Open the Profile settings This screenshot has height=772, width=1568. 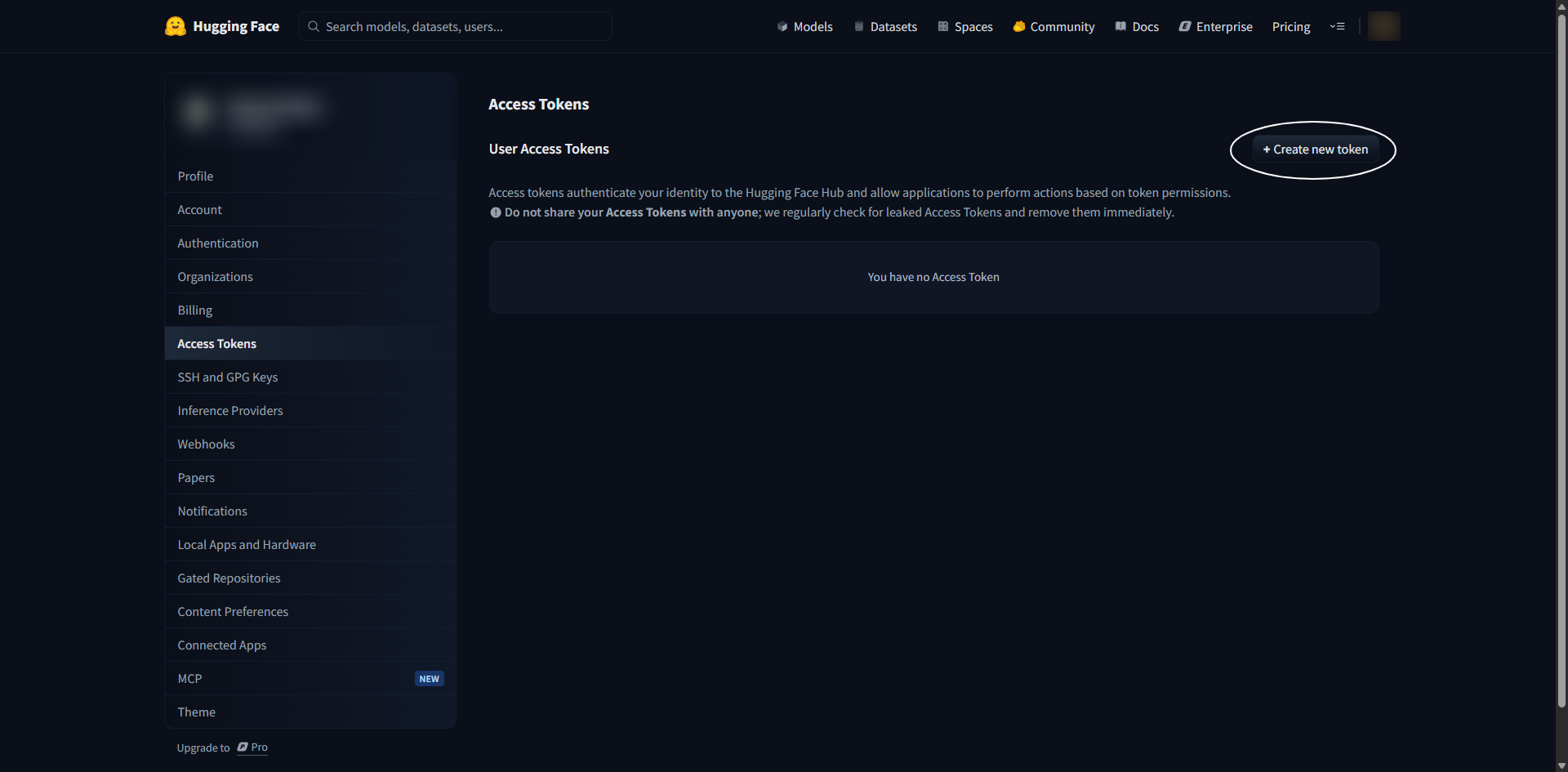click(310, 176)
